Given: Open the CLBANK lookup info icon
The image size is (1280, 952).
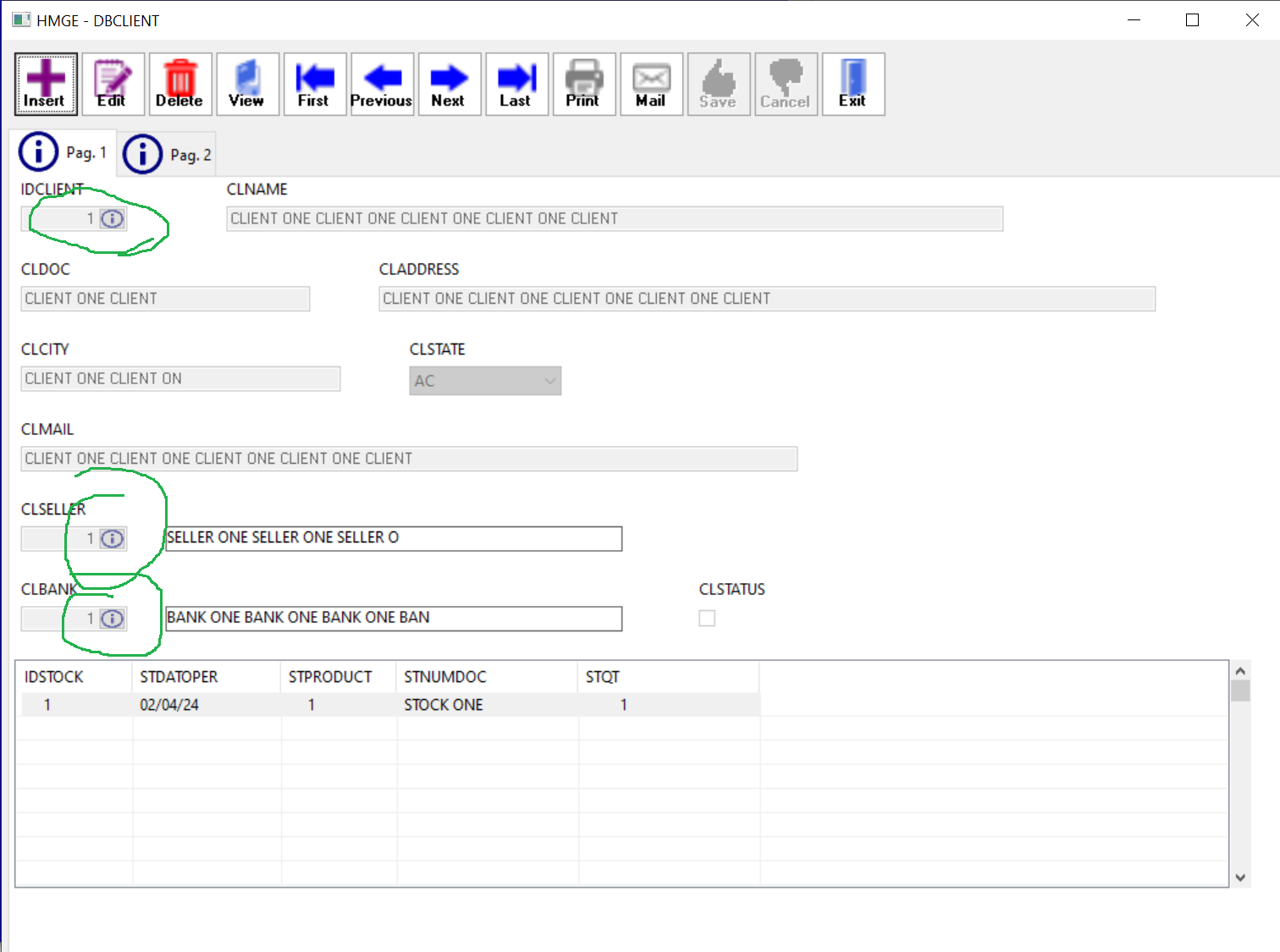Looking at the screenshot, I should [x=113, y=619].
